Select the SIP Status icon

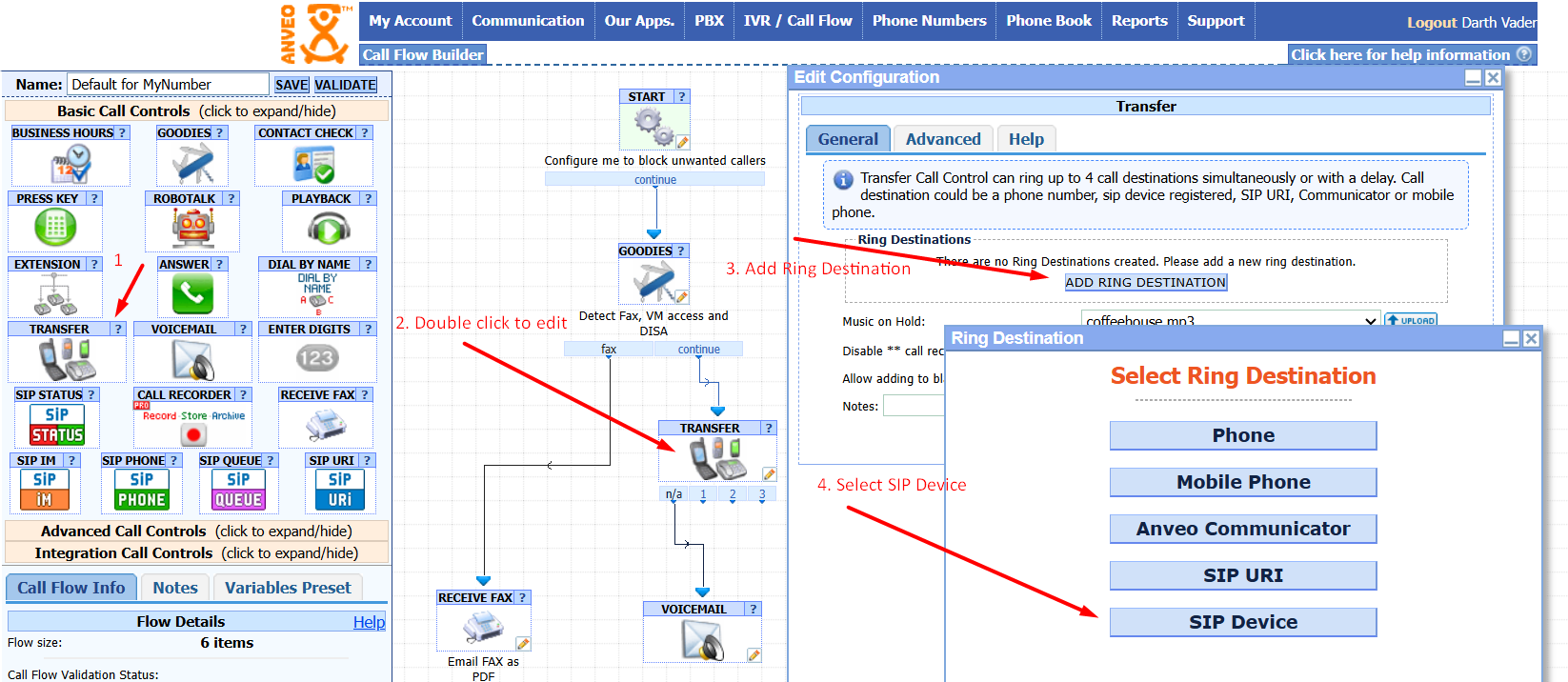click(57, 425)
